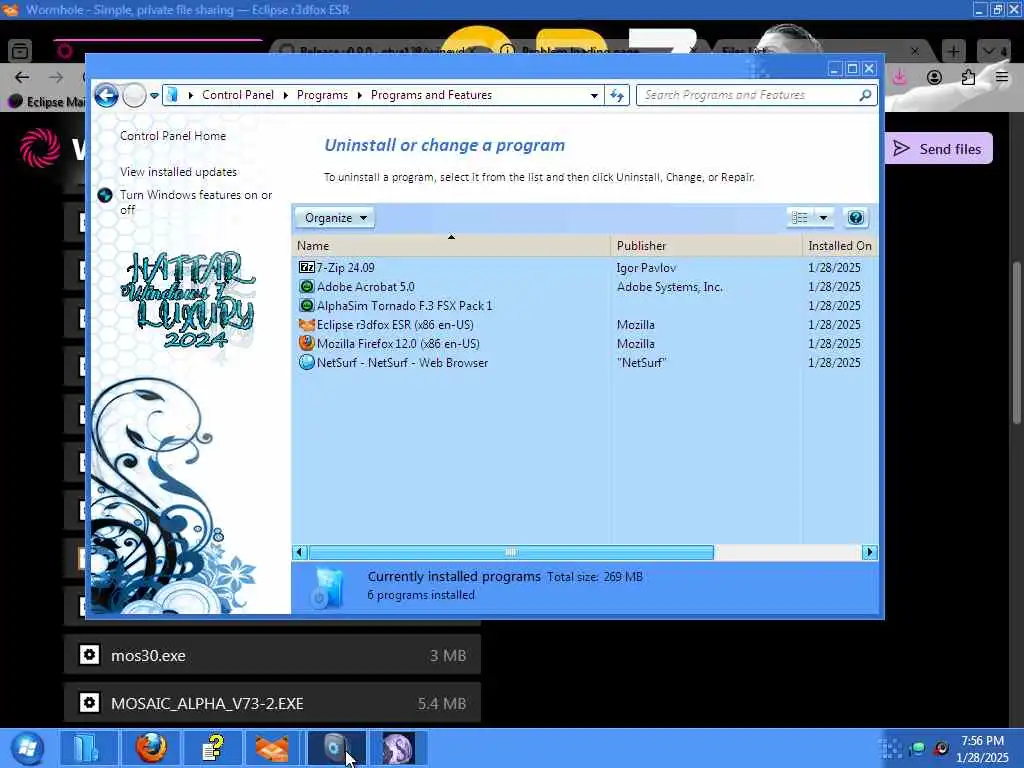Click the Control Panel breadcrumb icon

point(172,95)
